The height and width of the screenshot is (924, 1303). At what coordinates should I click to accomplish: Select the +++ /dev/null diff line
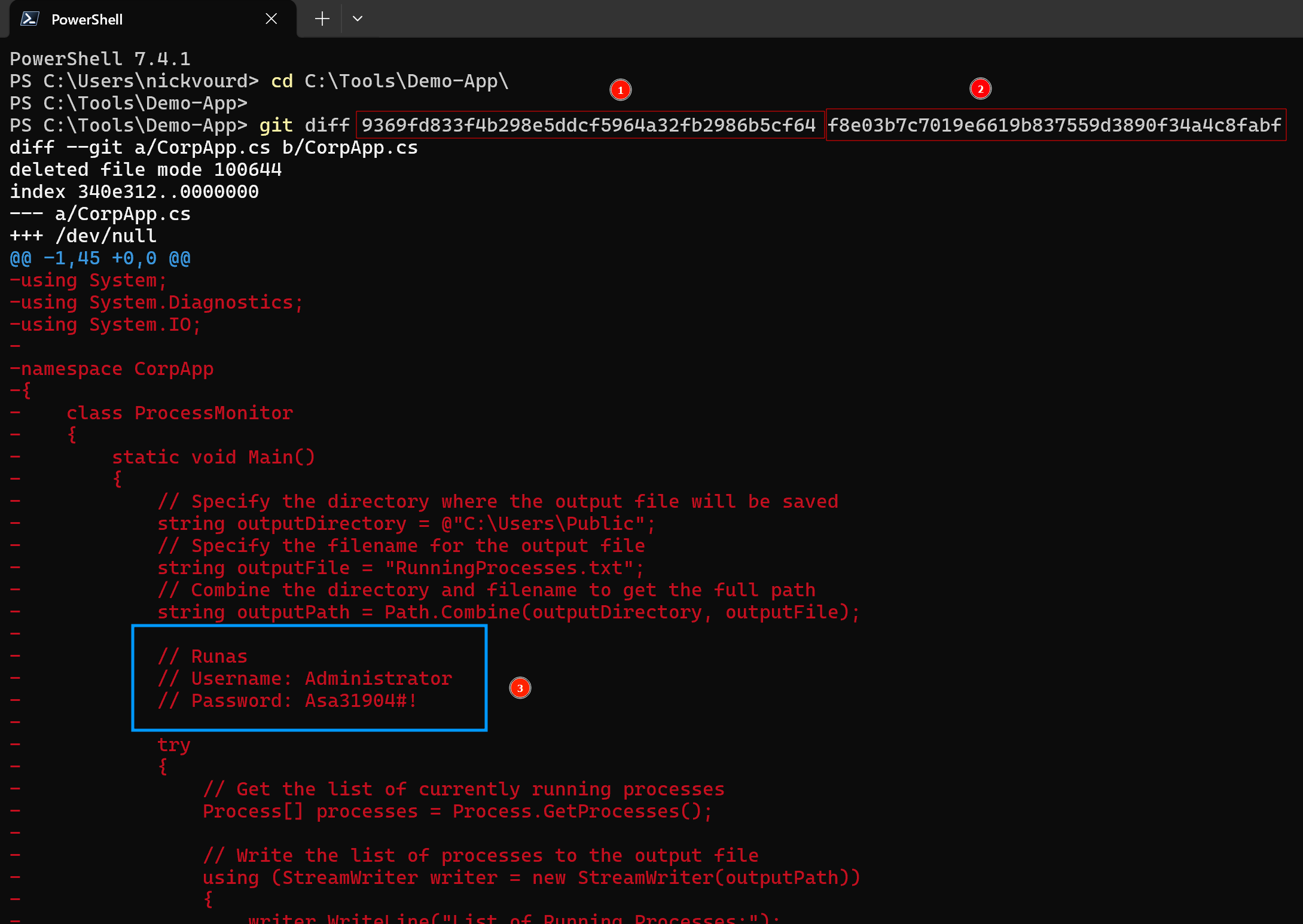click(x=83, y=236)
